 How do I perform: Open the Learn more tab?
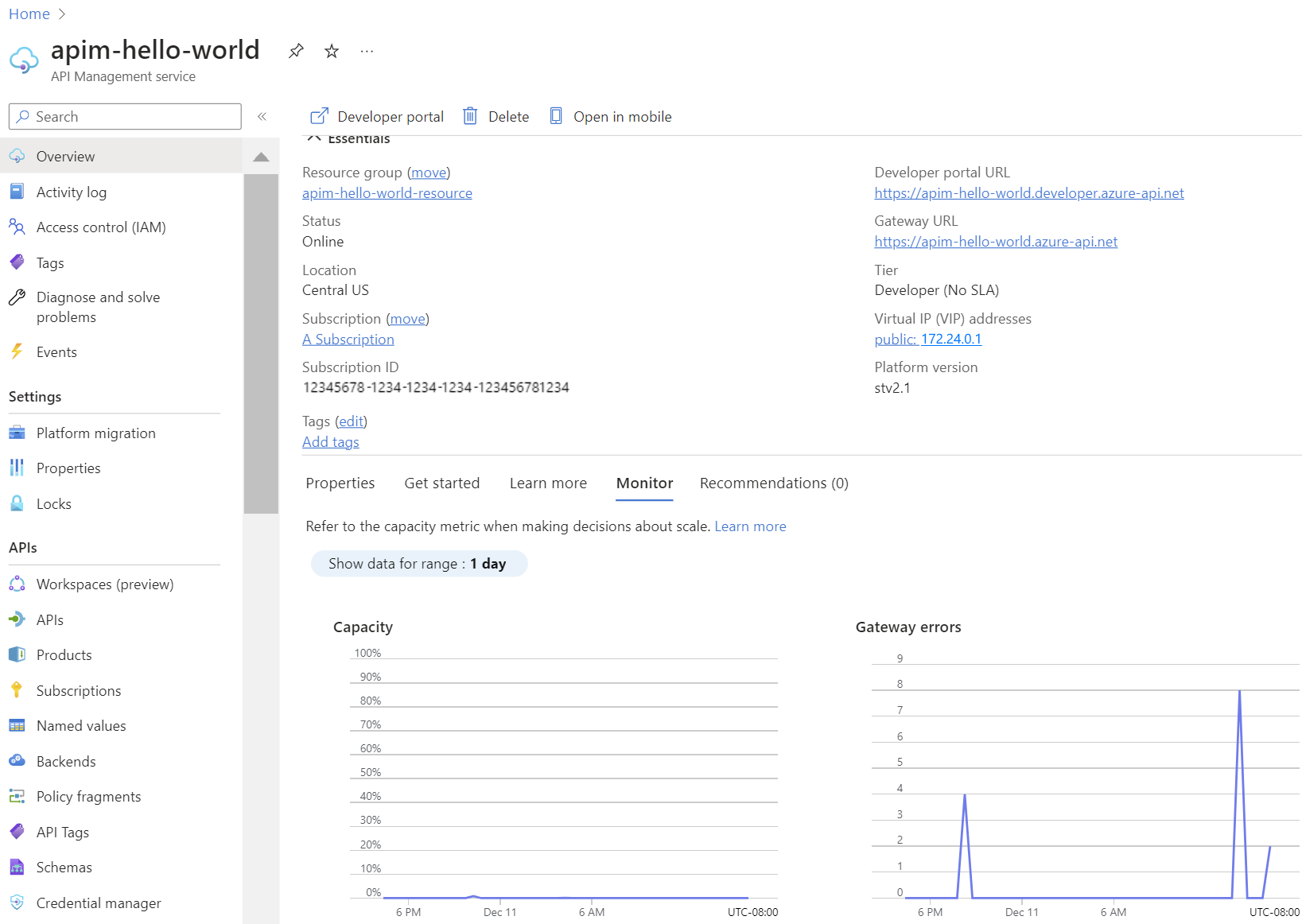click(x=548, y=483)
